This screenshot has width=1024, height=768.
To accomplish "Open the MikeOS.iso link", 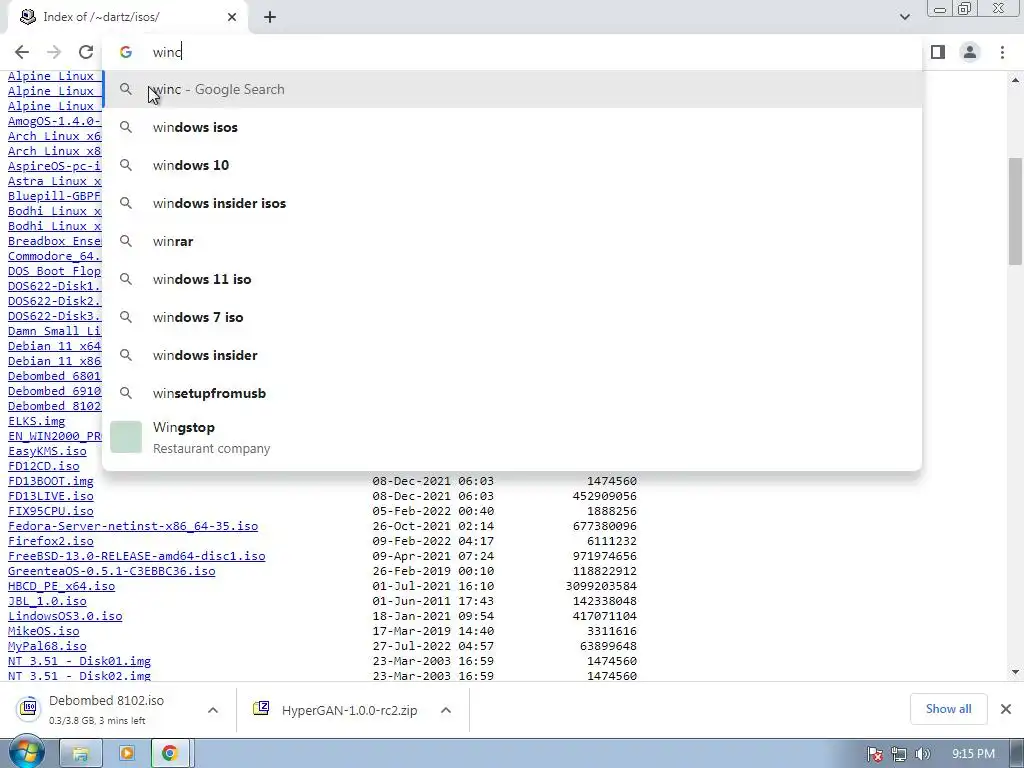I will (44, 632).
